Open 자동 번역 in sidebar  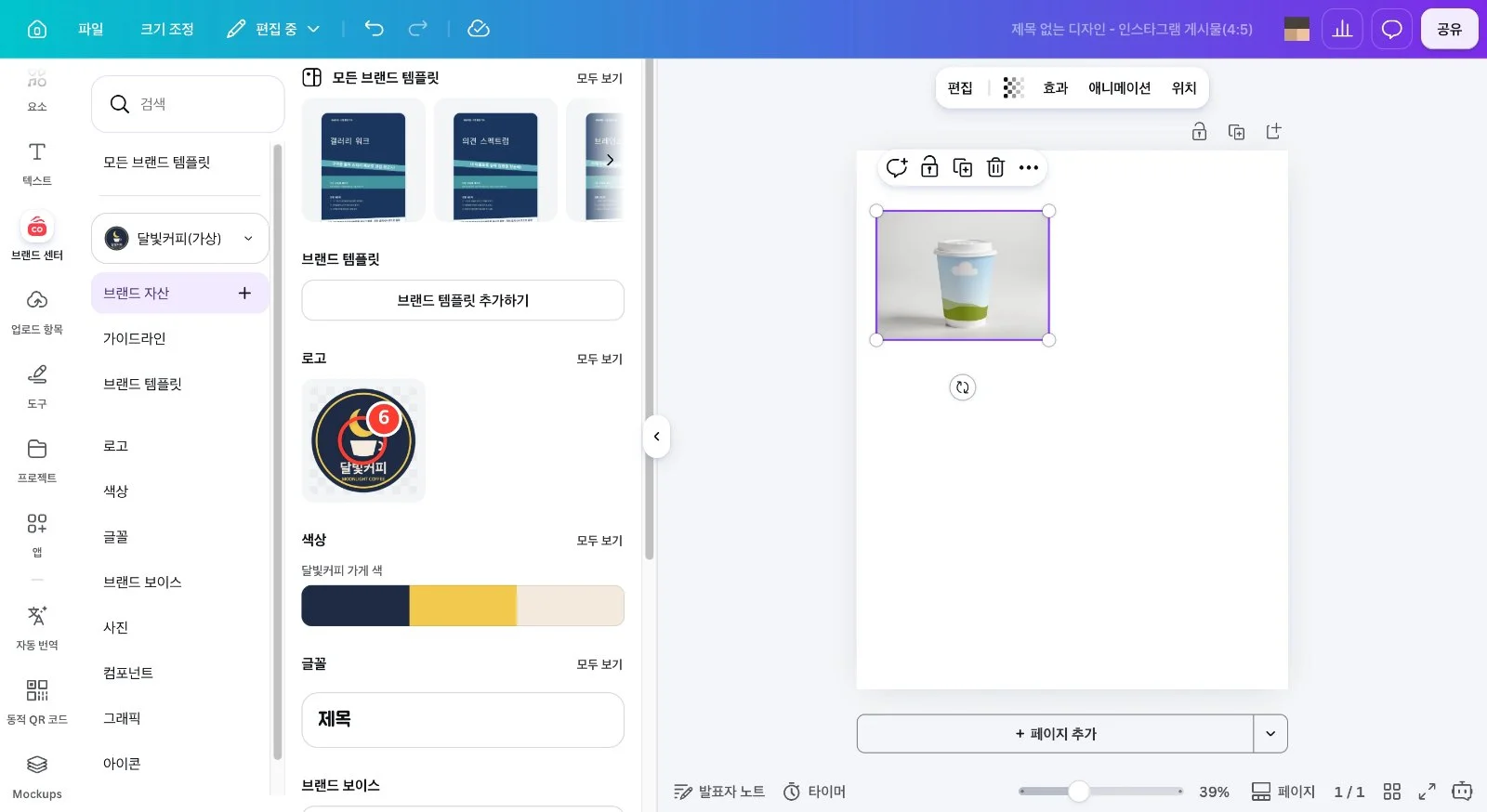(37, 628)
